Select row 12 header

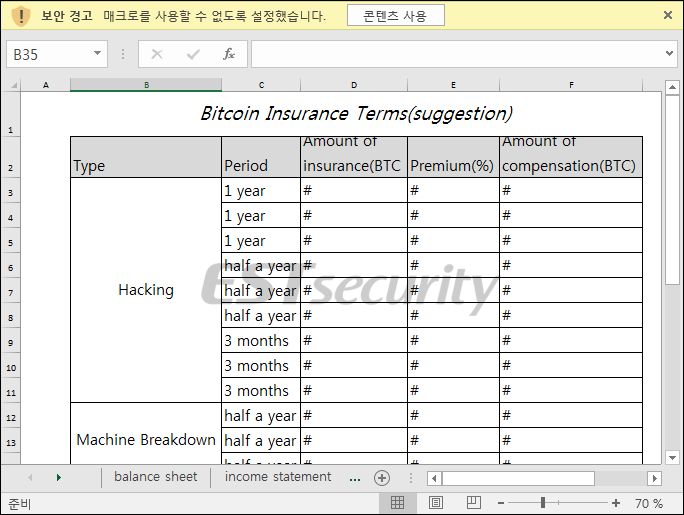10,415
